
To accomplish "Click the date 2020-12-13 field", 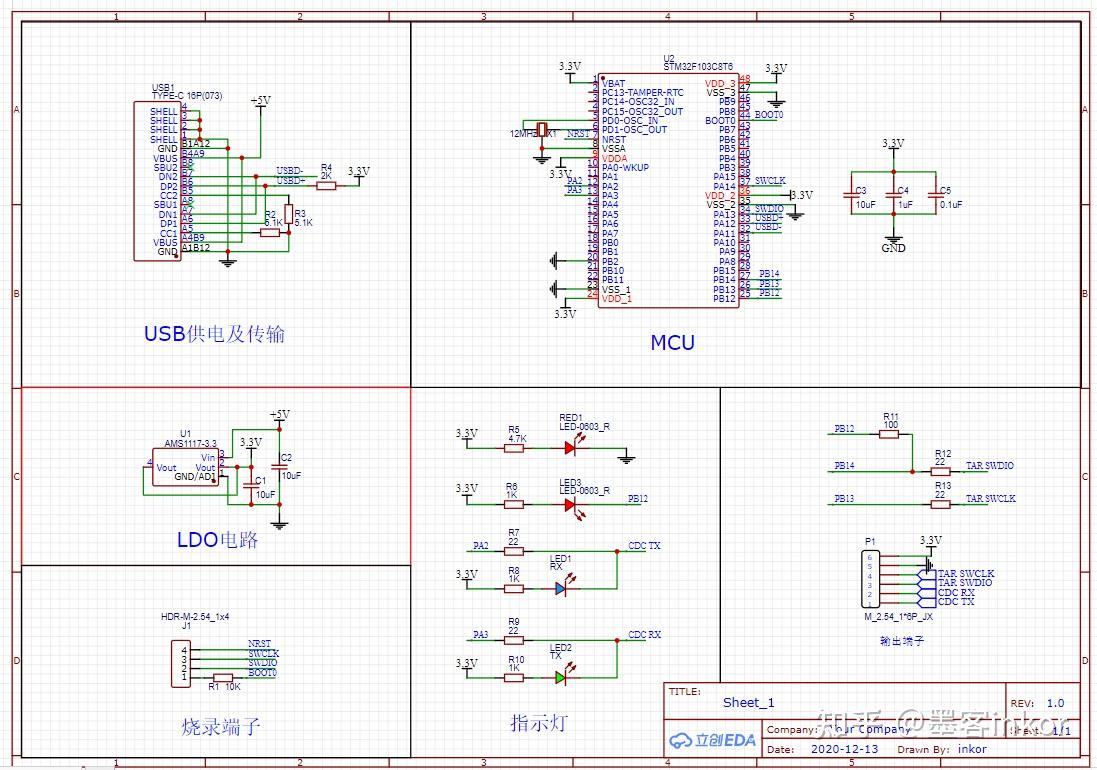I will click(844, 749).
